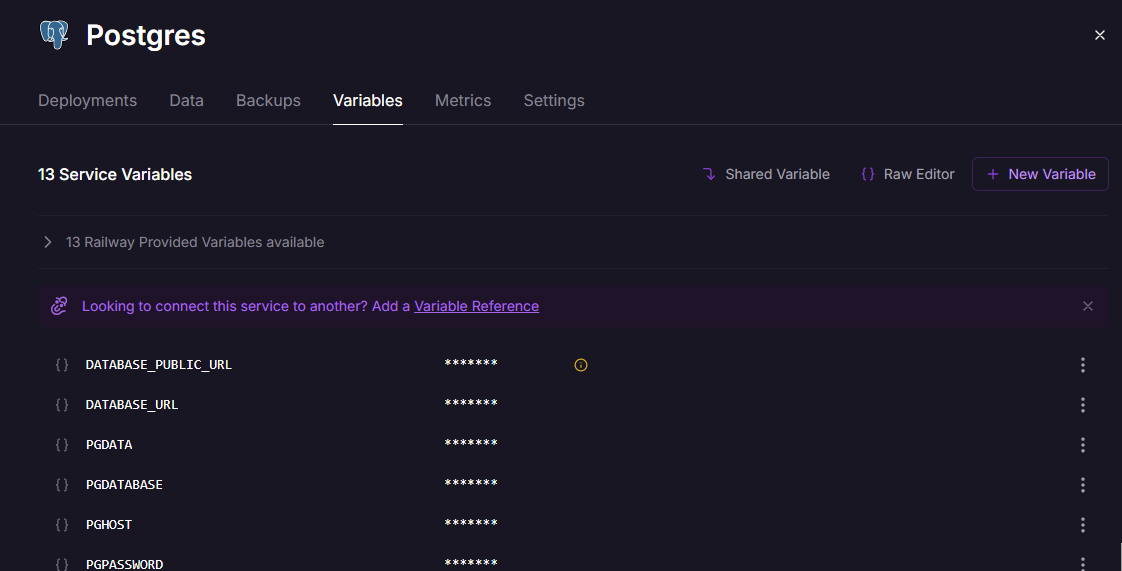Screen dimensions: 1122x571
Task: Open the Raw Editor
Action: point(908,174)
